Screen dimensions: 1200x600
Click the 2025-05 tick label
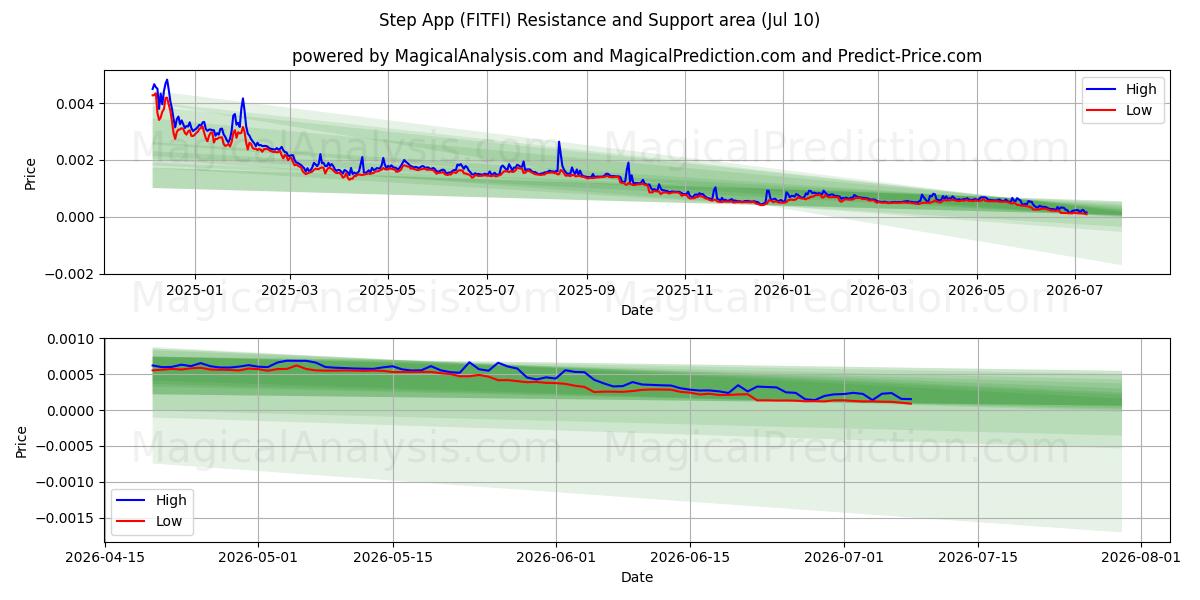click(388, 290)
